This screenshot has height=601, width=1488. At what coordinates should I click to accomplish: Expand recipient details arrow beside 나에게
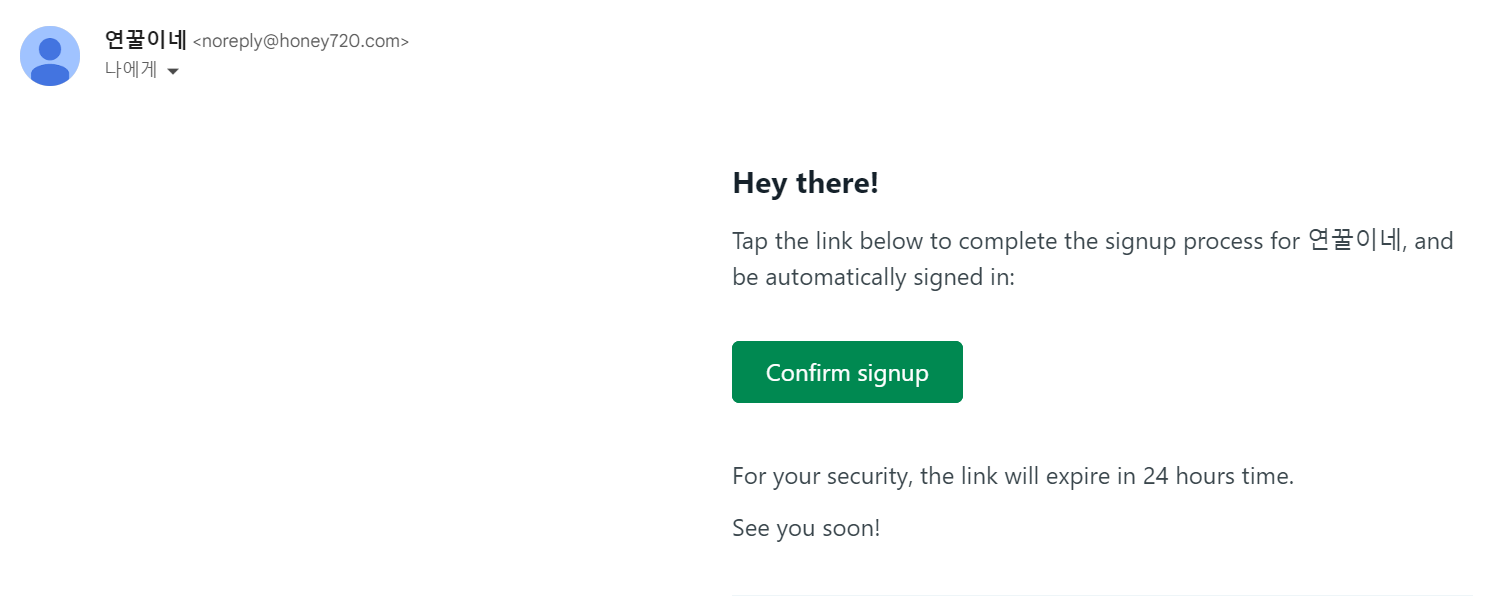173,71
